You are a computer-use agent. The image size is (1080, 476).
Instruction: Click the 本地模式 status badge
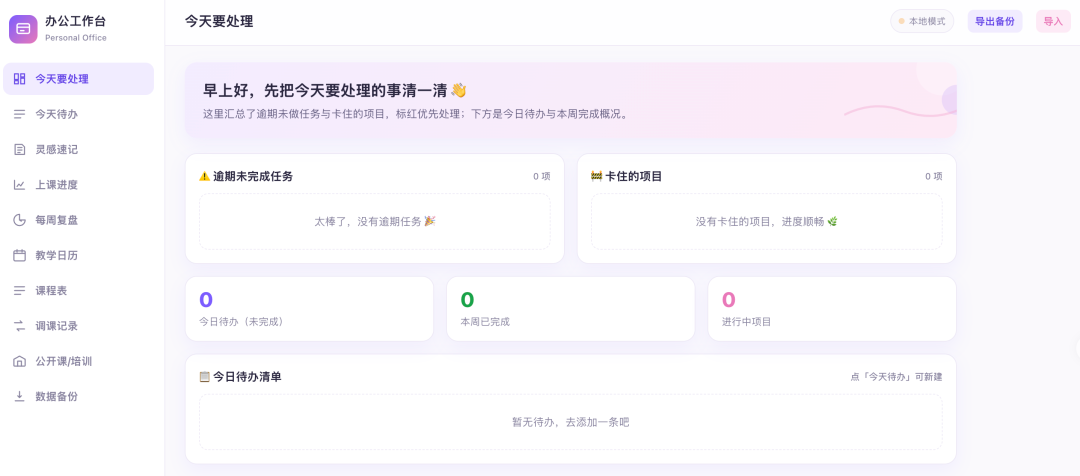coord(922,21)
